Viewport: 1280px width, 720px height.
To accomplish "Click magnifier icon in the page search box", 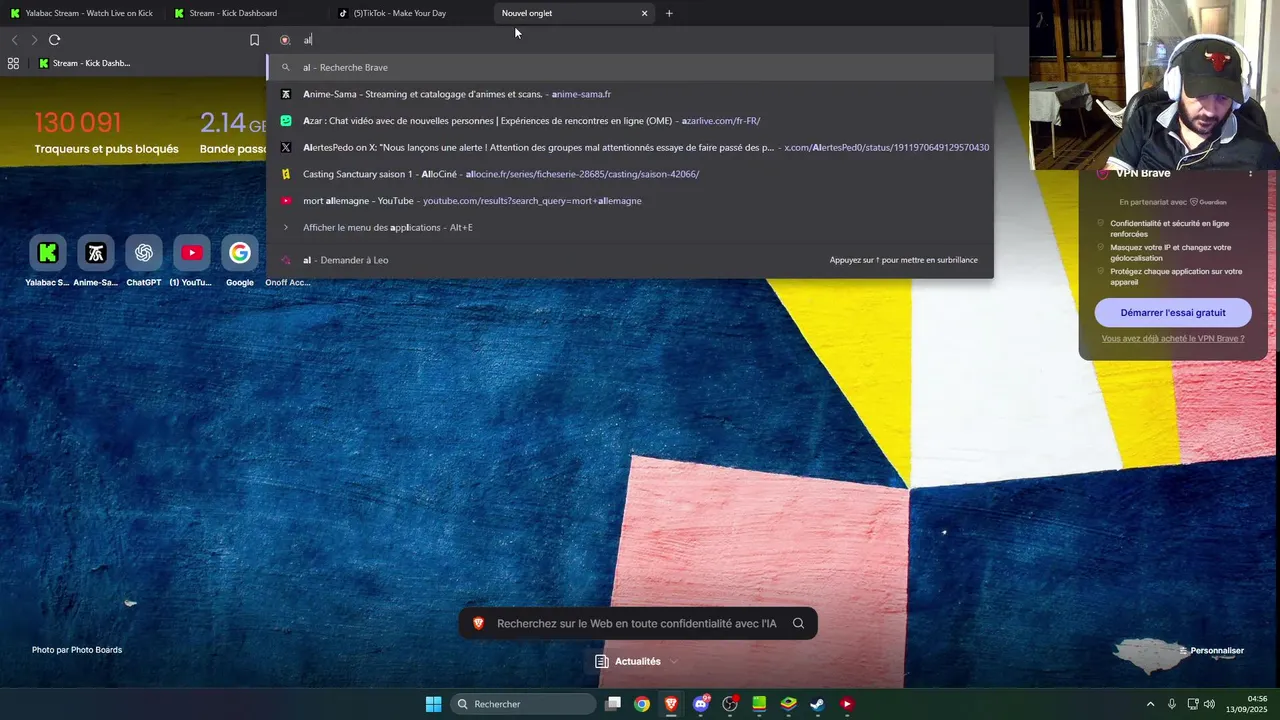I will (798, 623).
